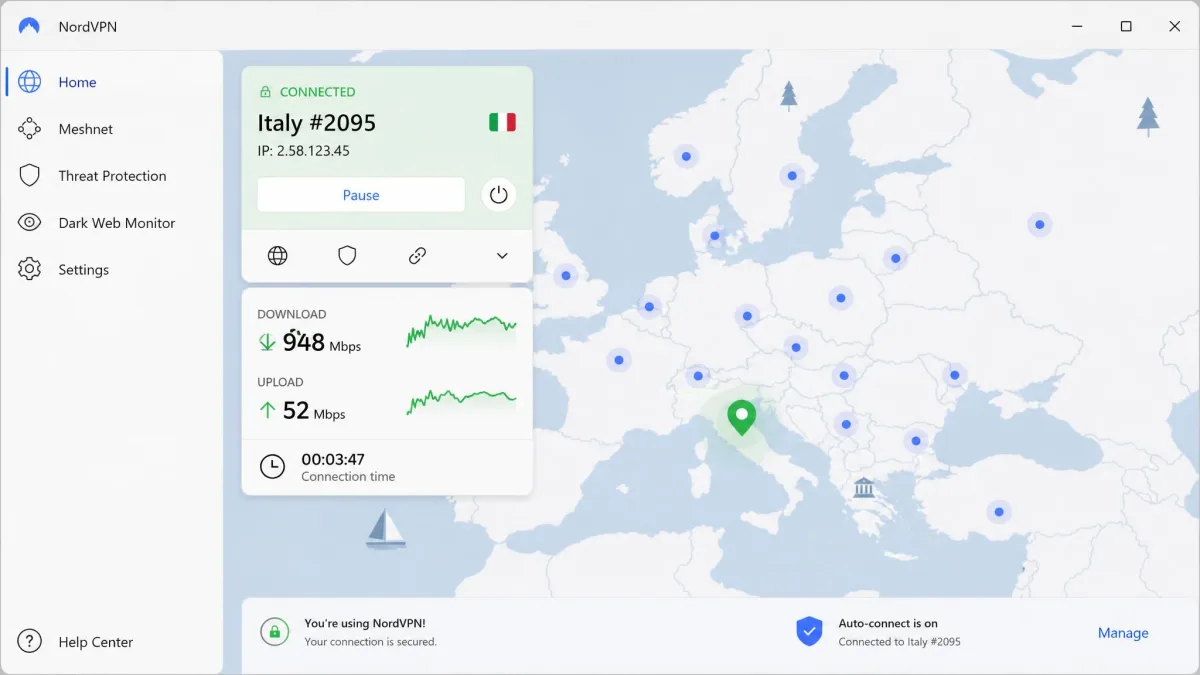
Task: Click 'Your connection is secured.' text
Action: 370,642
